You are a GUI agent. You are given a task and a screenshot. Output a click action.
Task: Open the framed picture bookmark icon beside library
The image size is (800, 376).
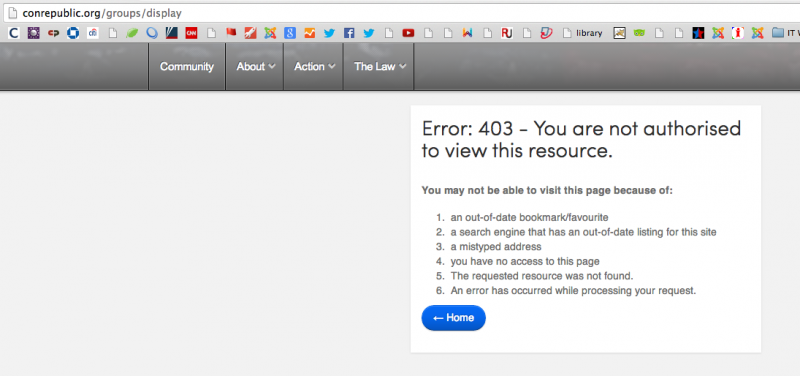tap(619, 33)
